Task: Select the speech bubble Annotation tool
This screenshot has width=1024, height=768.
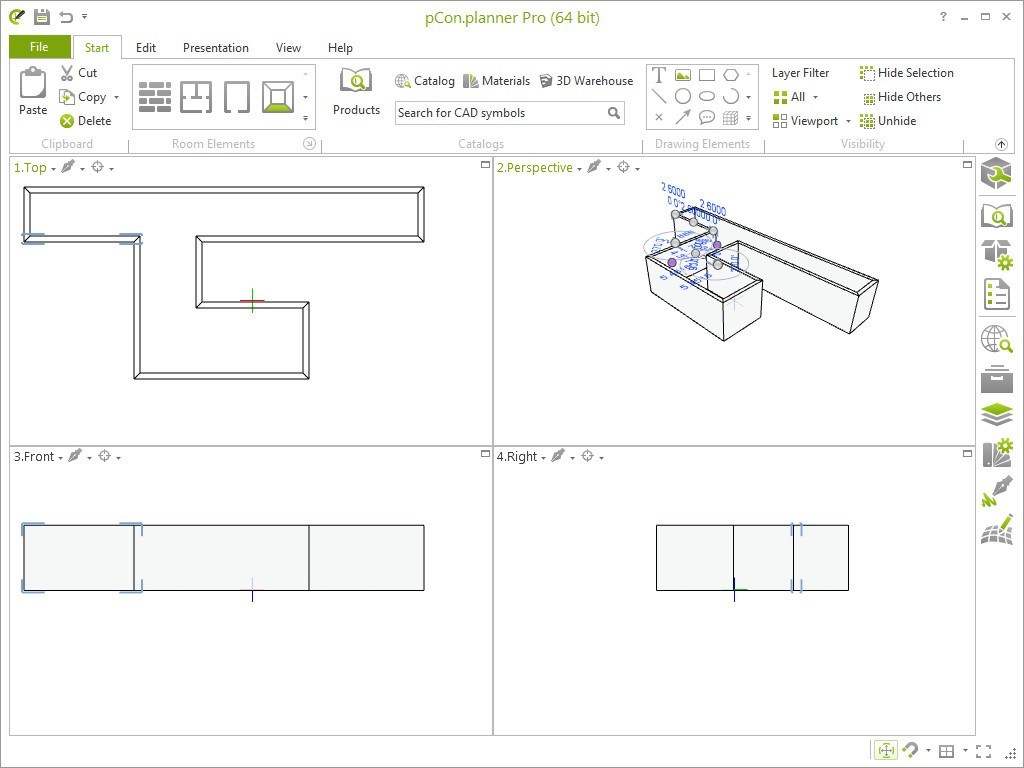Action: [707, 118]
